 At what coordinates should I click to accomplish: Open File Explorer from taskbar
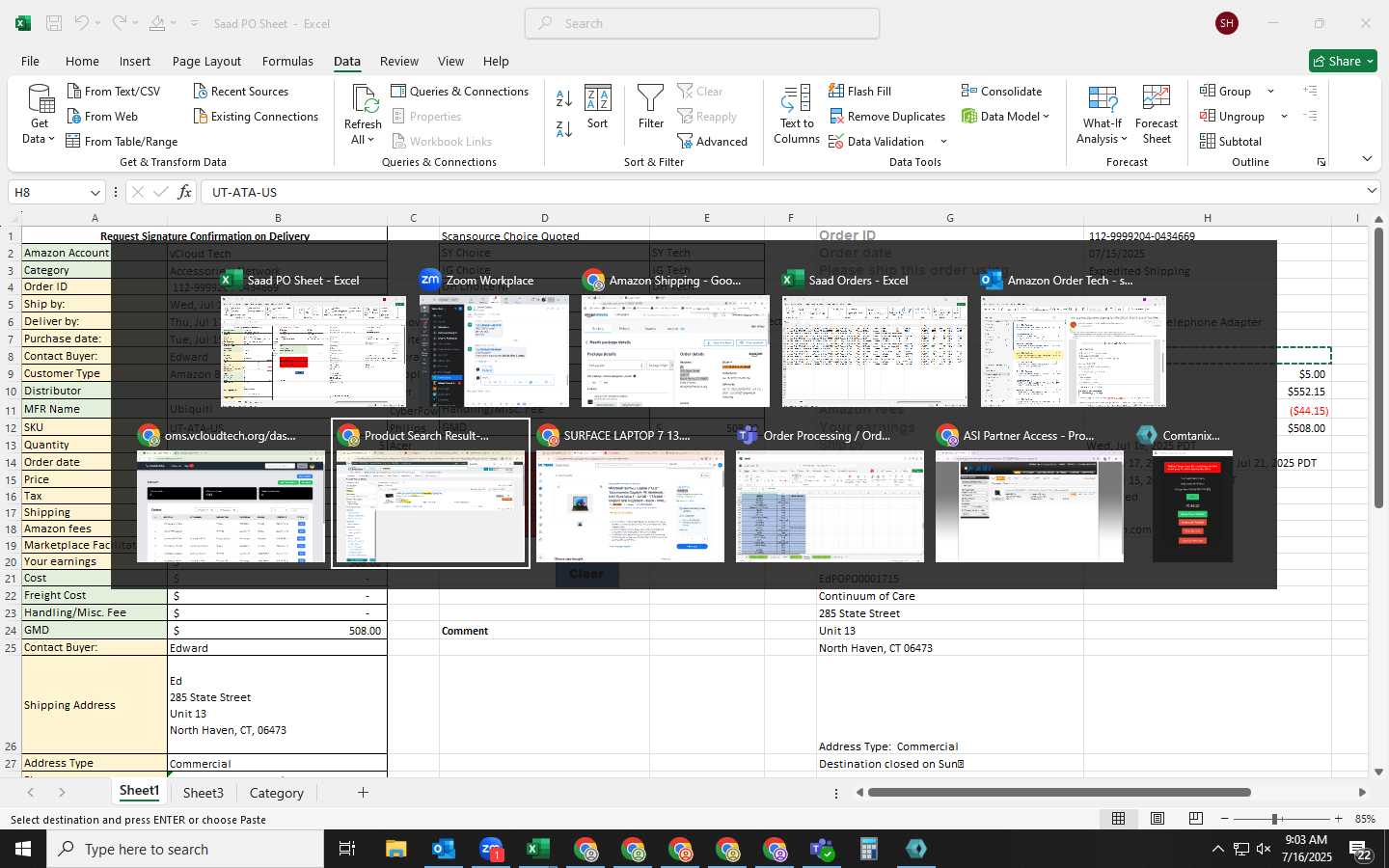pyautogui.click(x=396, y=849)
